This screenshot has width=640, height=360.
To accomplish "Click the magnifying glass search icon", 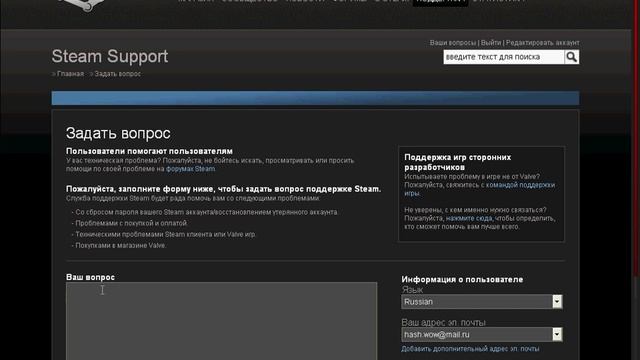I will pos(571,57).
